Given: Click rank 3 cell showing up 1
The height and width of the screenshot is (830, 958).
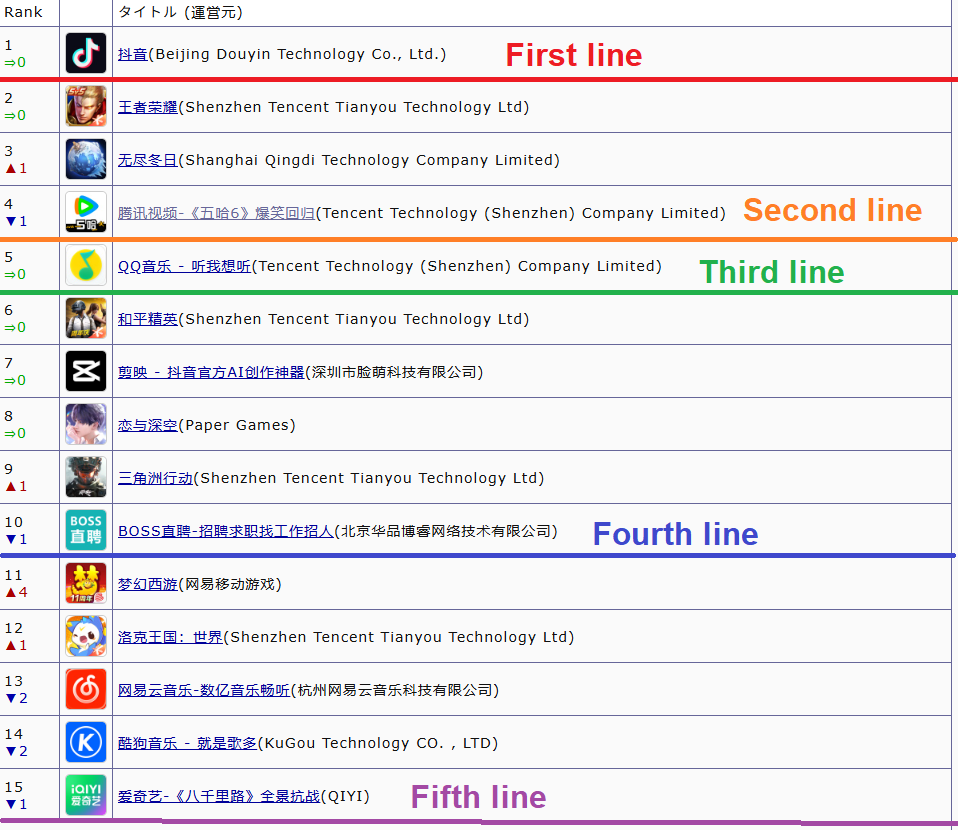Looking at the screenshot, I should click(x=29, y=159).
